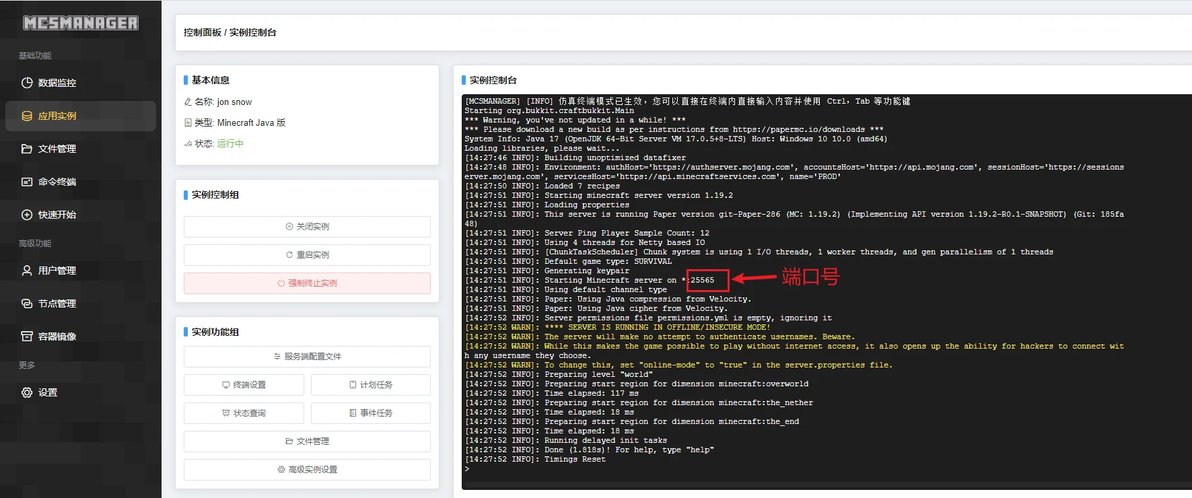Click the 设置 gear icon

pos(27,392)
